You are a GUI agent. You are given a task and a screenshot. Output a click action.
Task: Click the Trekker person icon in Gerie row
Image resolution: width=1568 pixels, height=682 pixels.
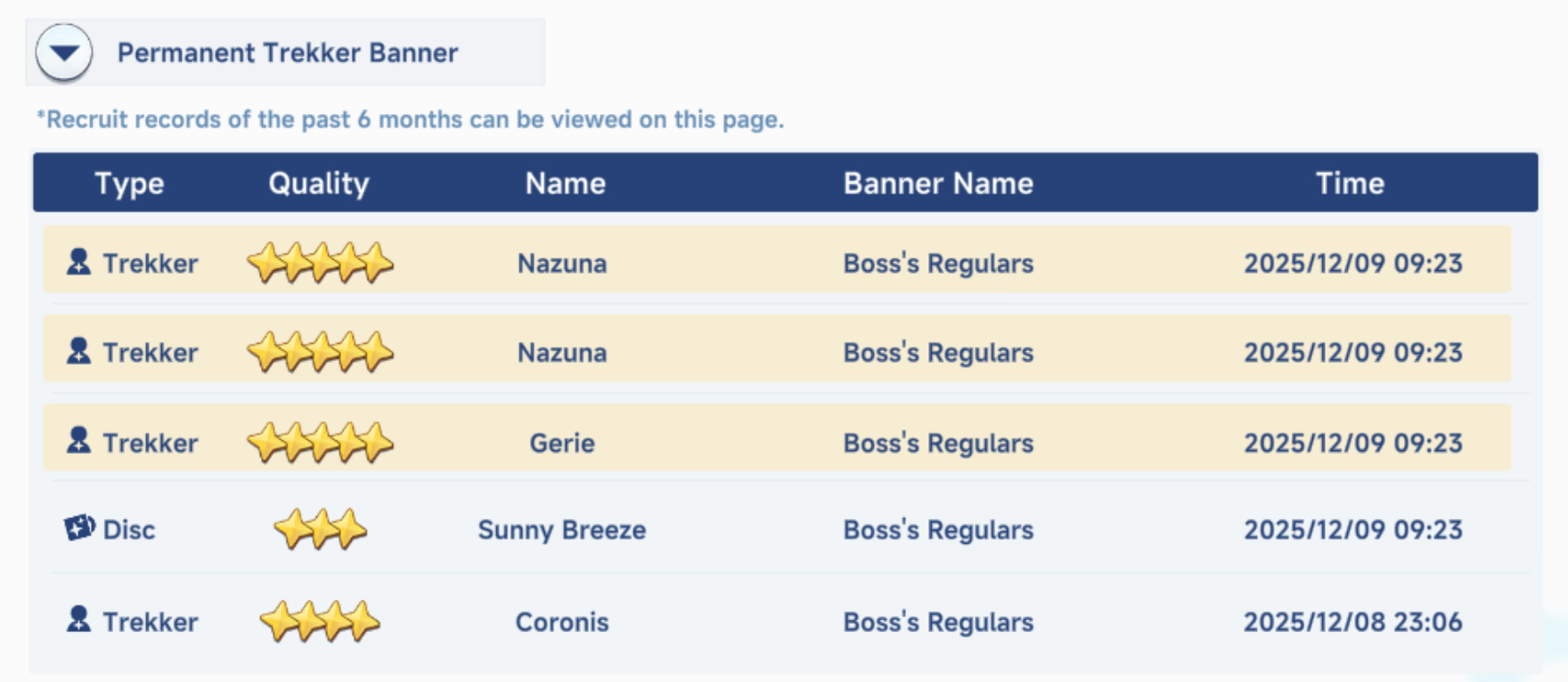pyautogui.click(x=78, y=440)
